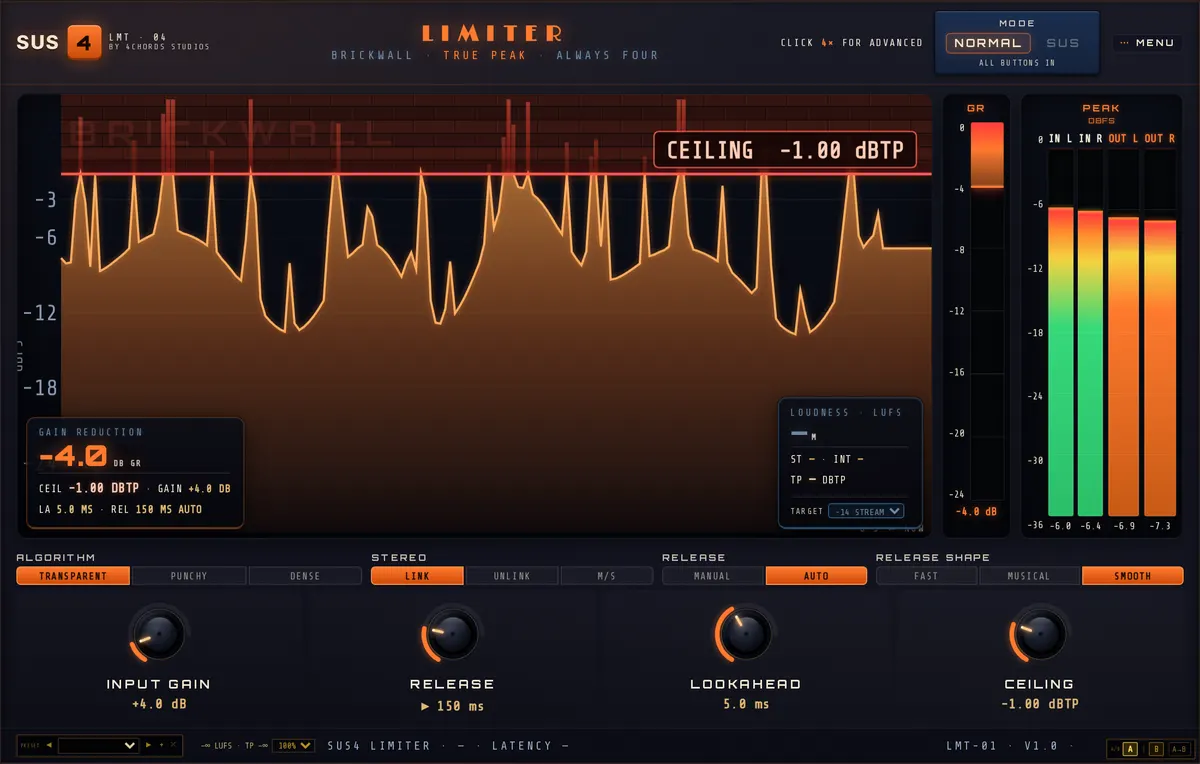Click the LIMITER title
1200x764 pixels.
pyautogui.click(x=492, y=33)
